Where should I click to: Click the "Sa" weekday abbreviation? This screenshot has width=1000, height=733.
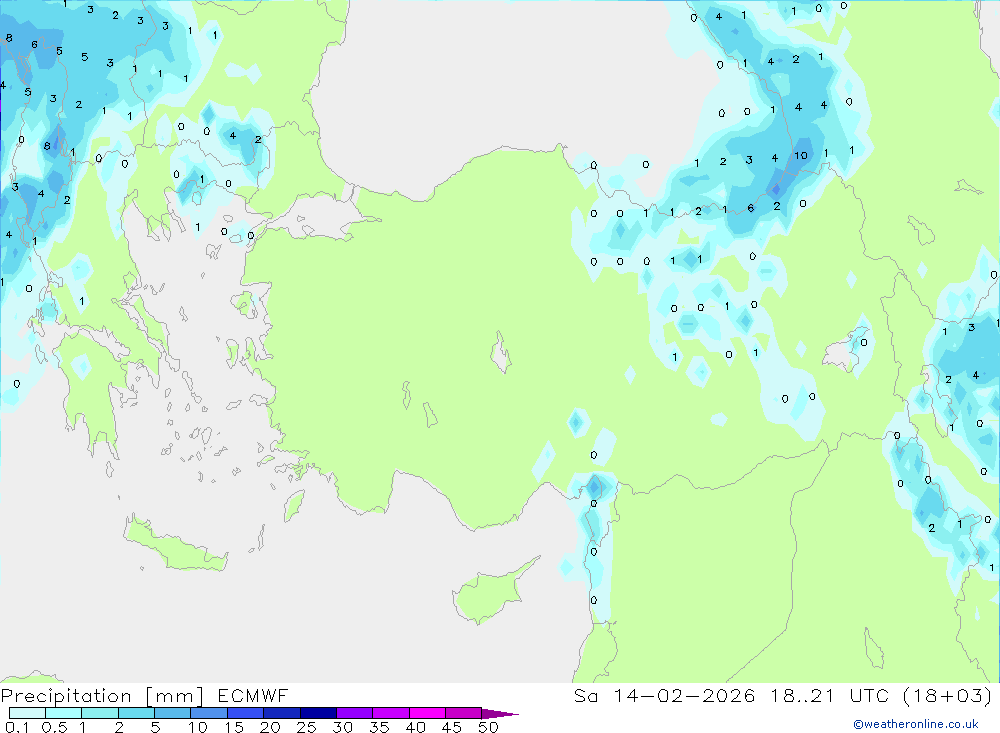pyautogui.click(x=585, y=695)
